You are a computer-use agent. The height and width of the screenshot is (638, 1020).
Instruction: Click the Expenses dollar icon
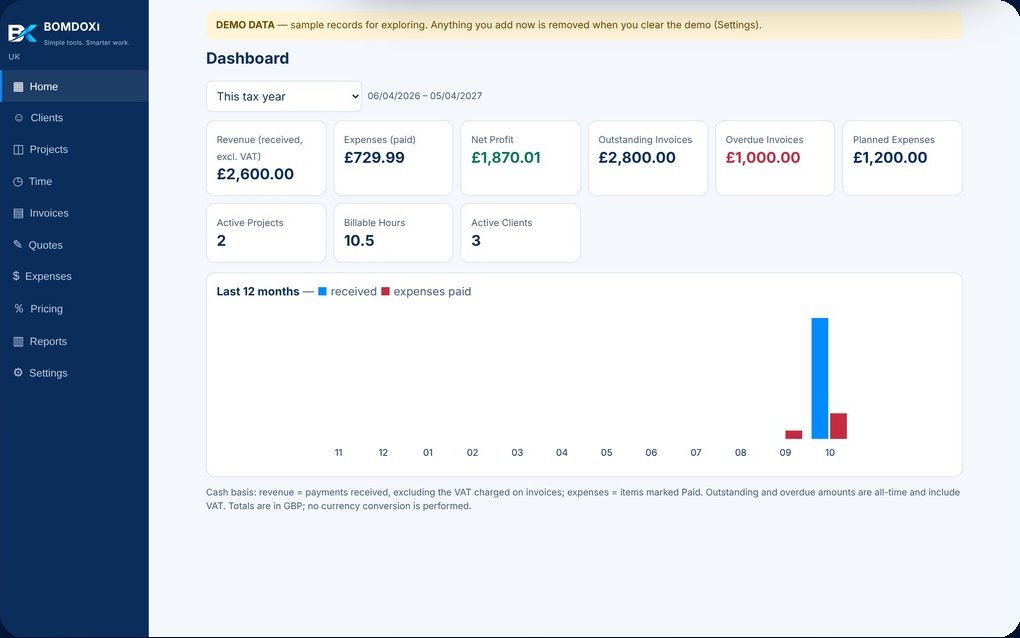[16, 276]
